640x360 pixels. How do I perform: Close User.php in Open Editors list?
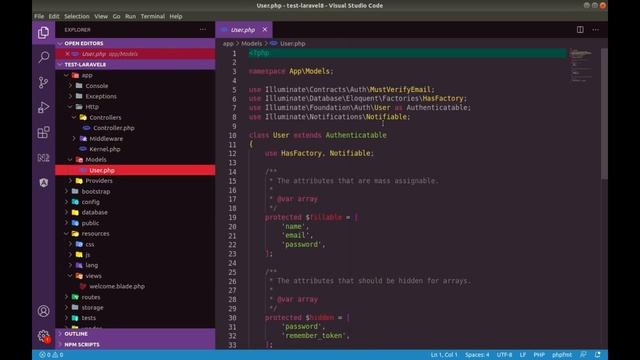coord(67,54)
